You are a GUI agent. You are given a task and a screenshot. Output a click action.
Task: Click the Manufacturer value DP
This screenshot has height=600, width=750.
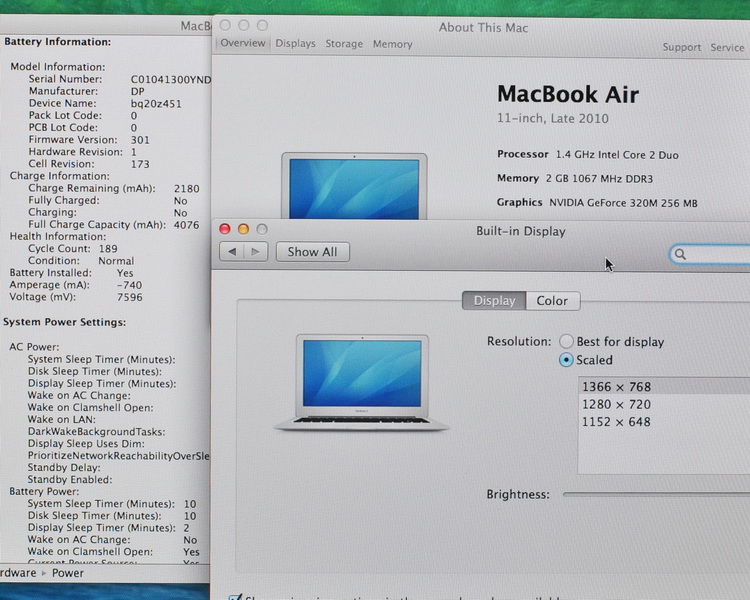[138, 91]
